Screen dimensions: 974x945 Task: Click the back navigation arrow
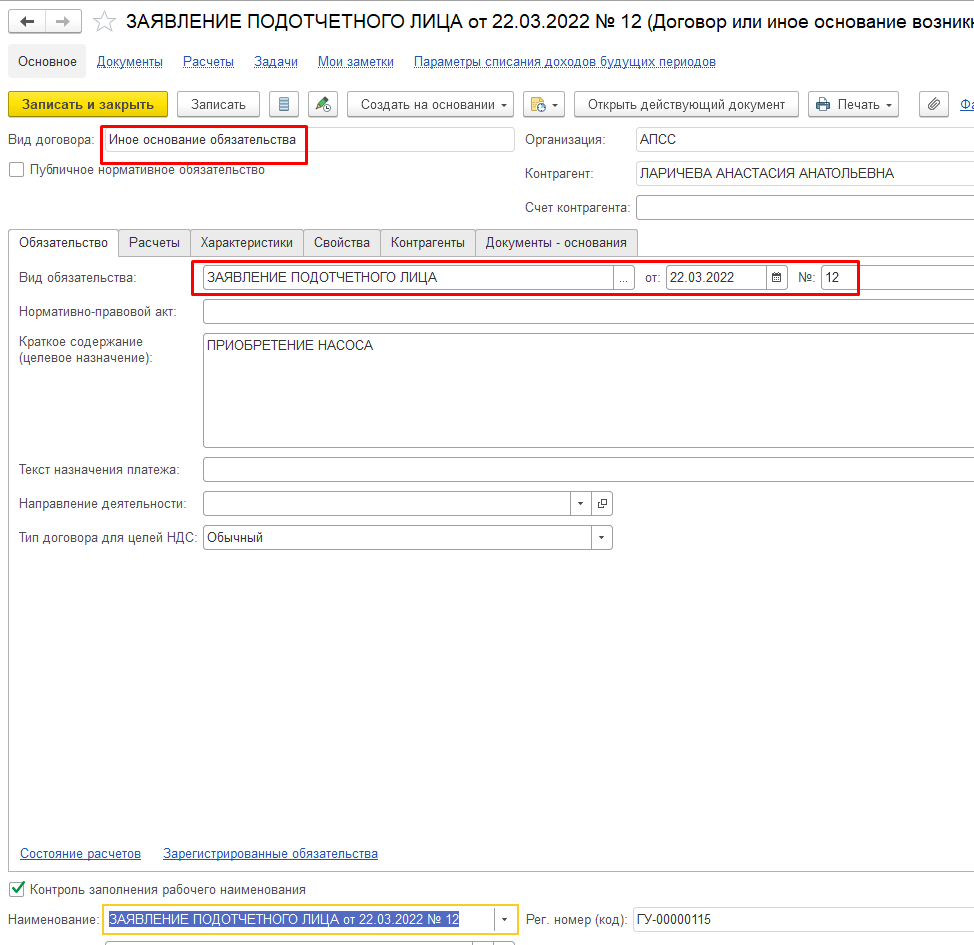point(27,22)
